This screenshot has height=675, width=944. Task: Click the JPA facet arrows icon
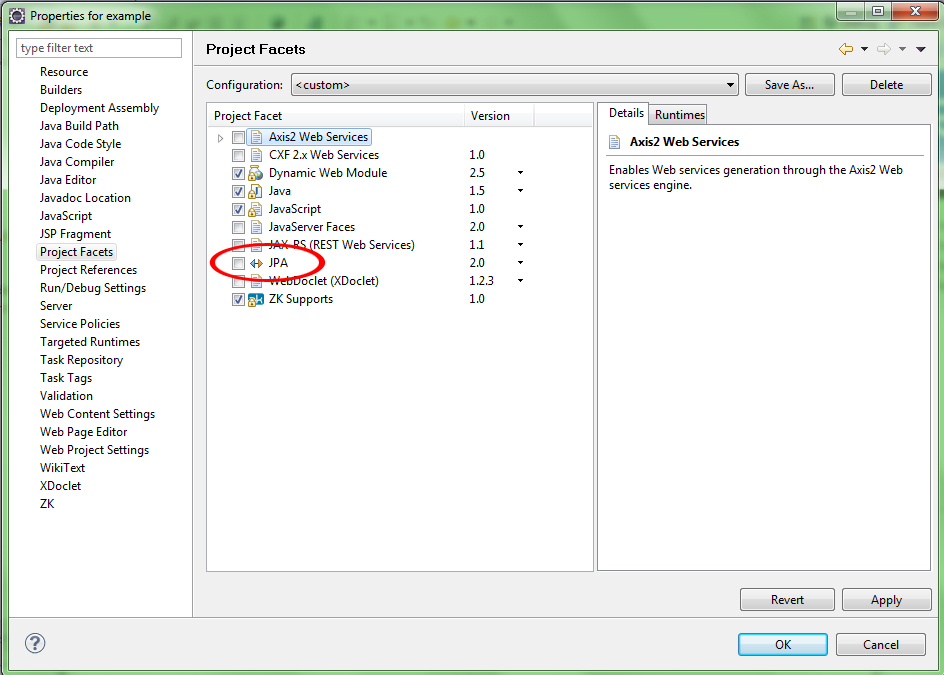click(x=256, y=263)
